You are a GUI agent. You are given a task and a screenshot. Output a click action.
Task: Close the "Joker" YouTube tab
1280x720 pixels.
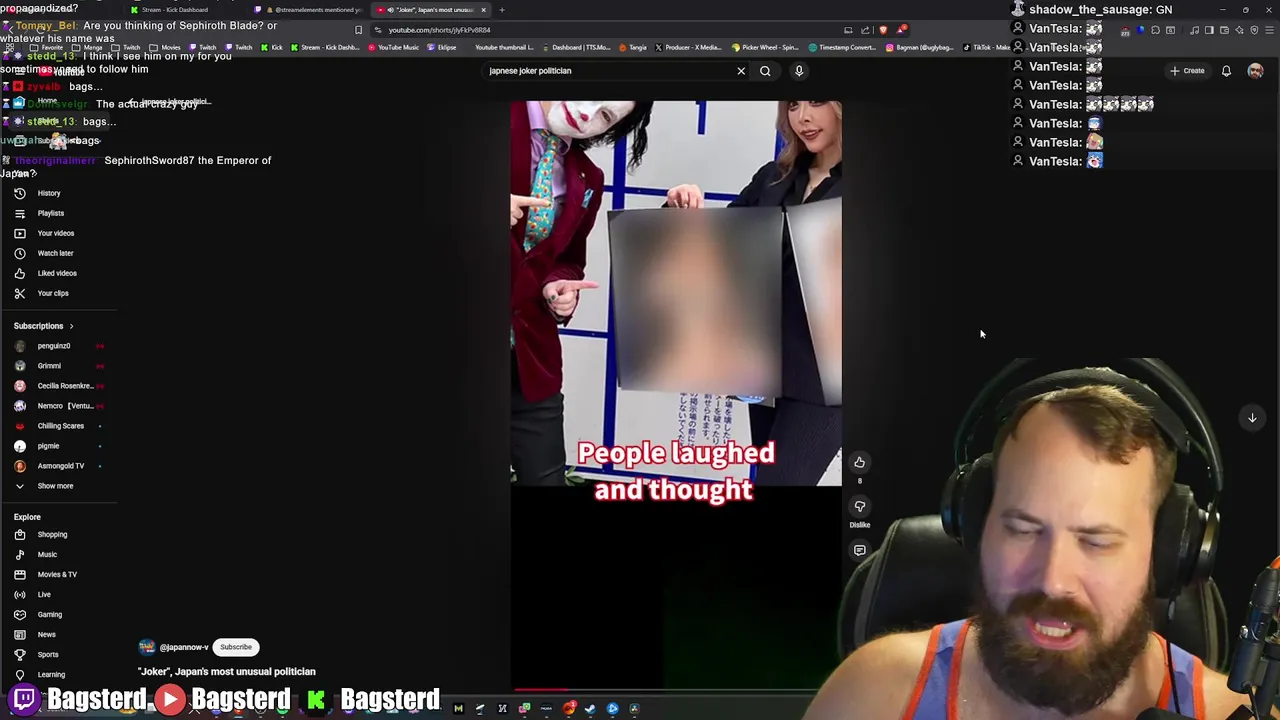coord(483,10)
